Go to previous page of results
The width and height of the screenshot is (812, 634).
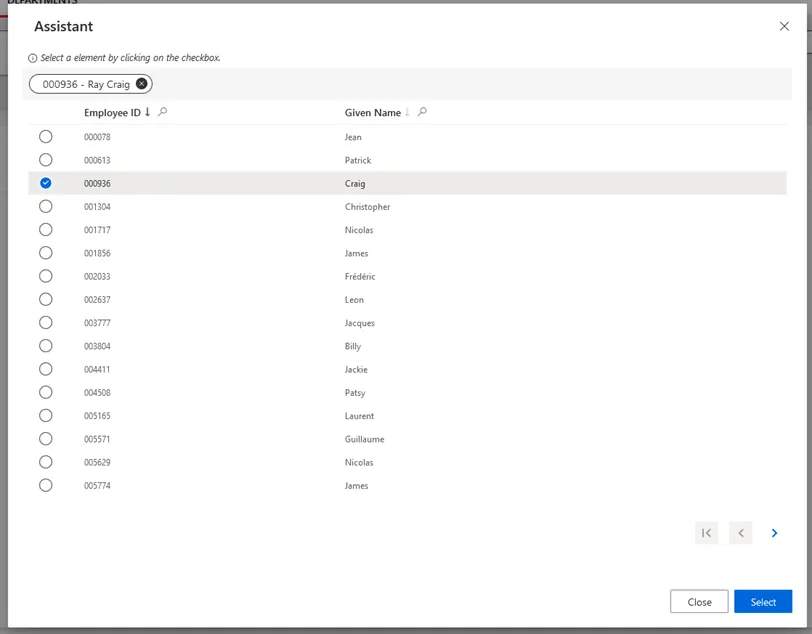[741, 533]
